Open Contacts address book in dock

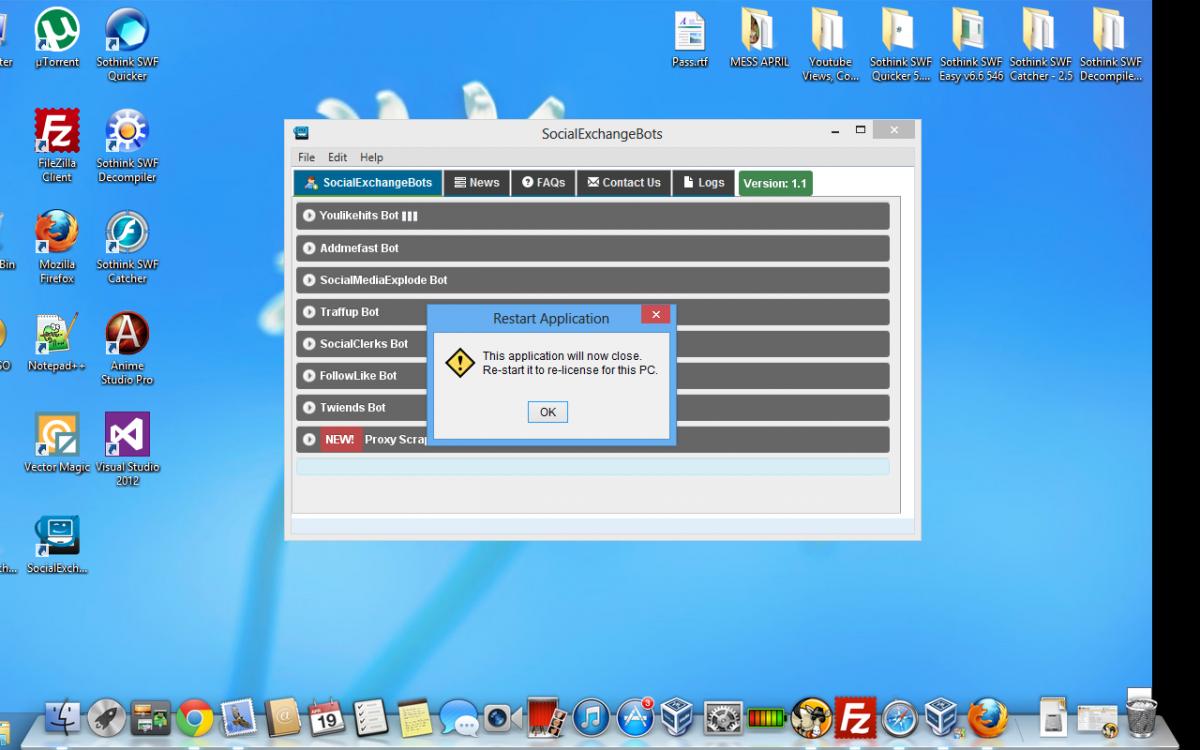[283, 718]
